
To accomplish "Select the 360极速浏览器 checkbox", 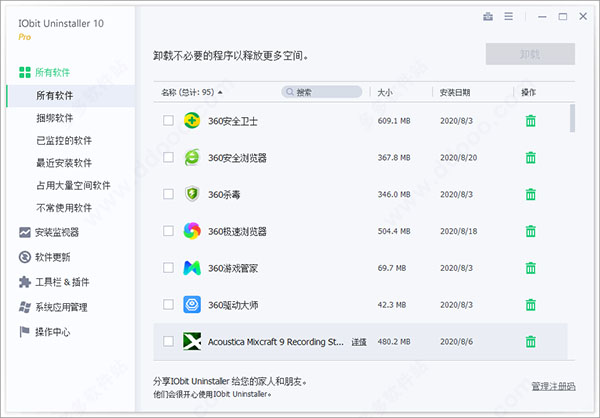I will 168,231.
